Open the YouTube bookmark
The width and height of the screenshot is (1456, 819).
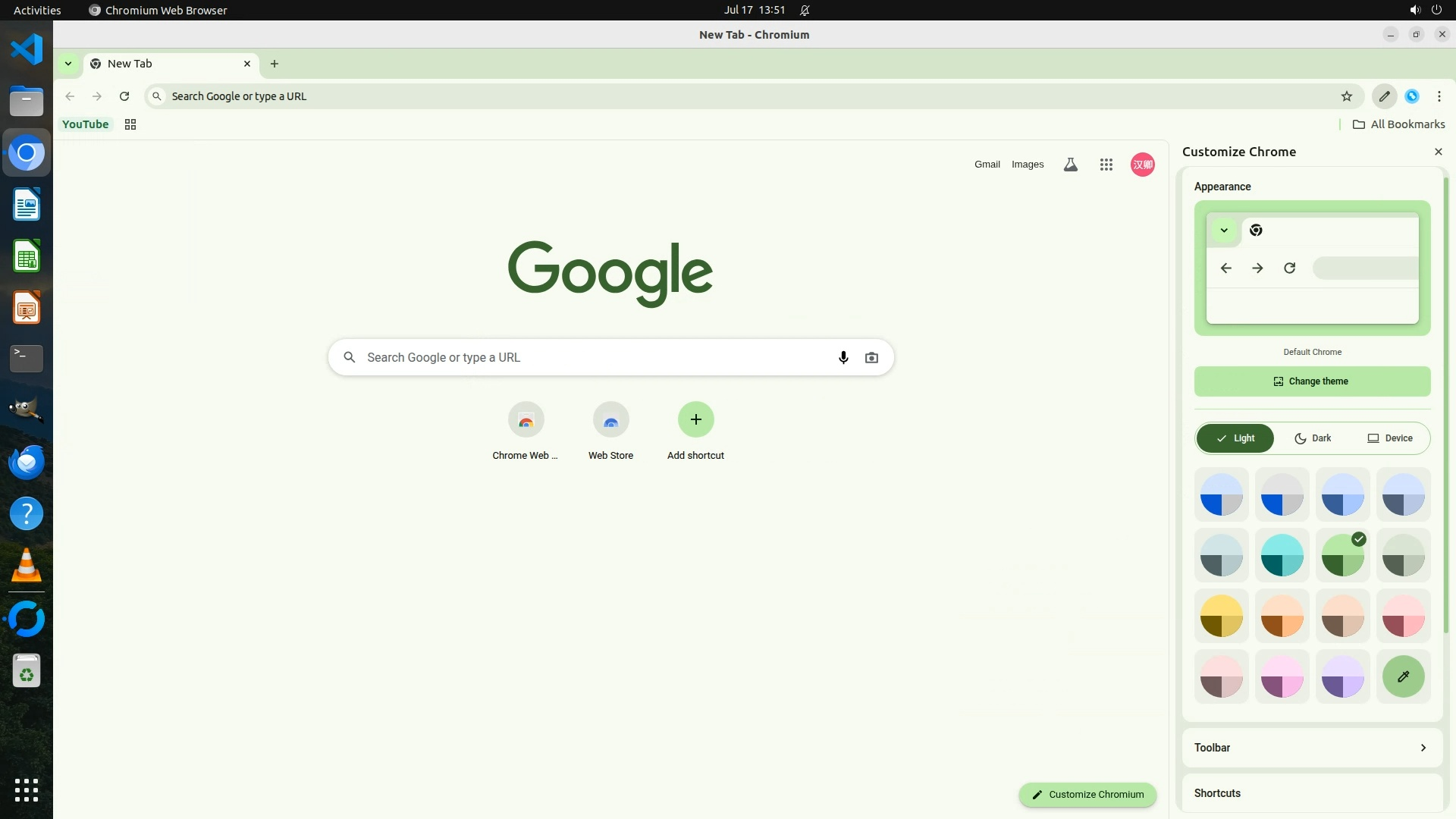pos(85,124)
